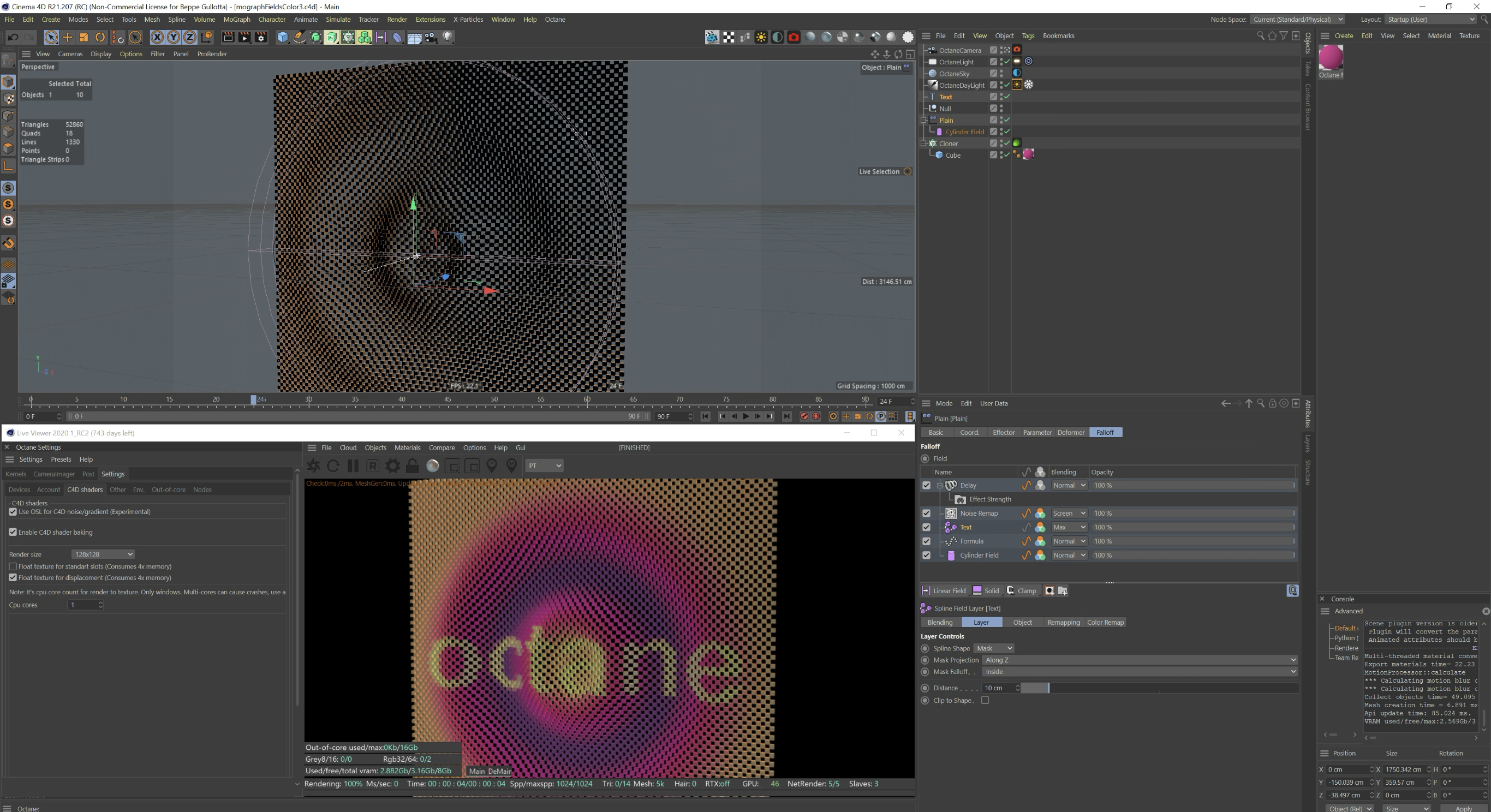The width and height of the screenshot is (1491, 812).
Task: Click the Clamp button in field list
Action: pyautogui.click(x=1022, y=591)
